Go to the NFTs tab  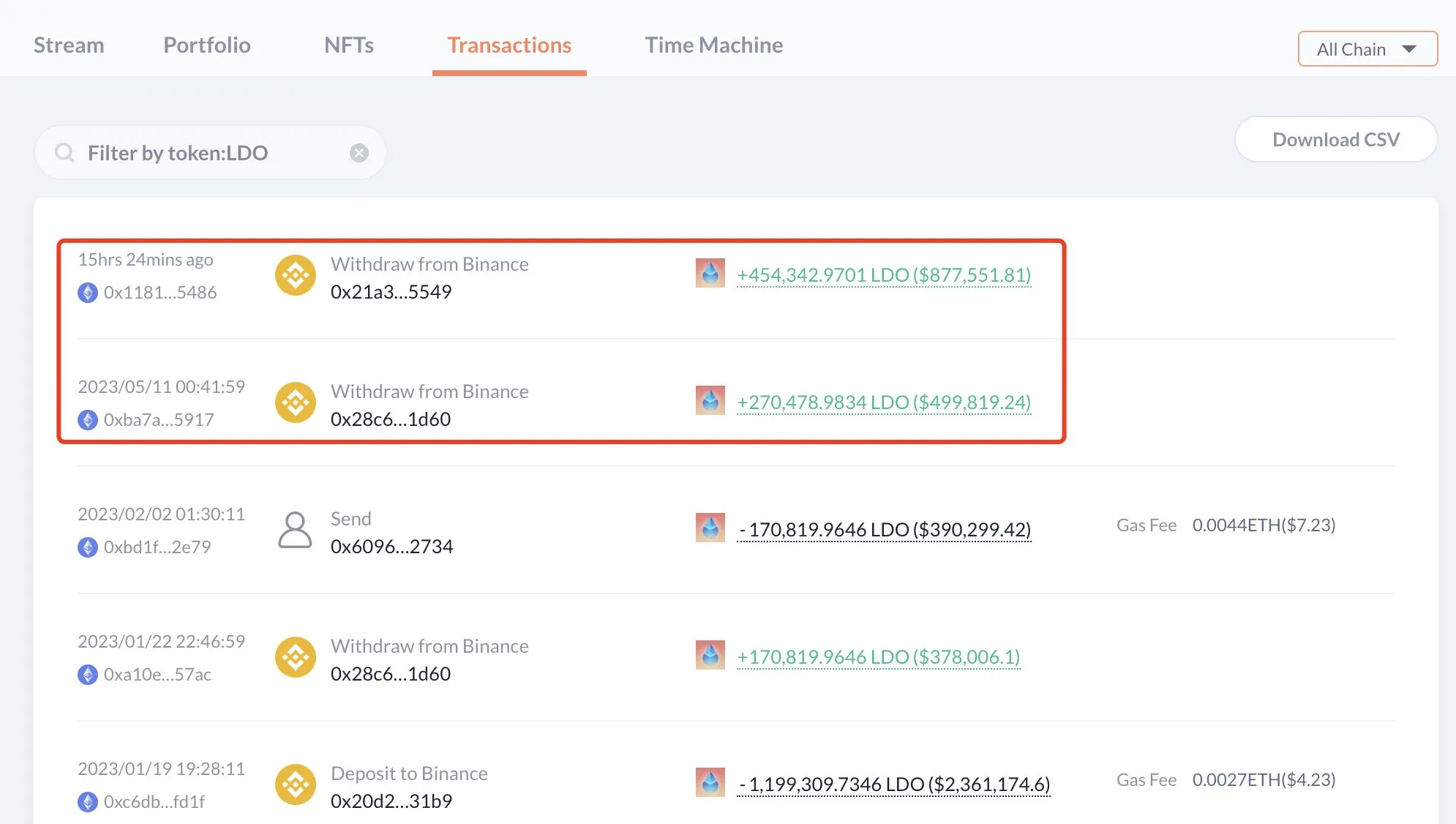tap(348, 45)
